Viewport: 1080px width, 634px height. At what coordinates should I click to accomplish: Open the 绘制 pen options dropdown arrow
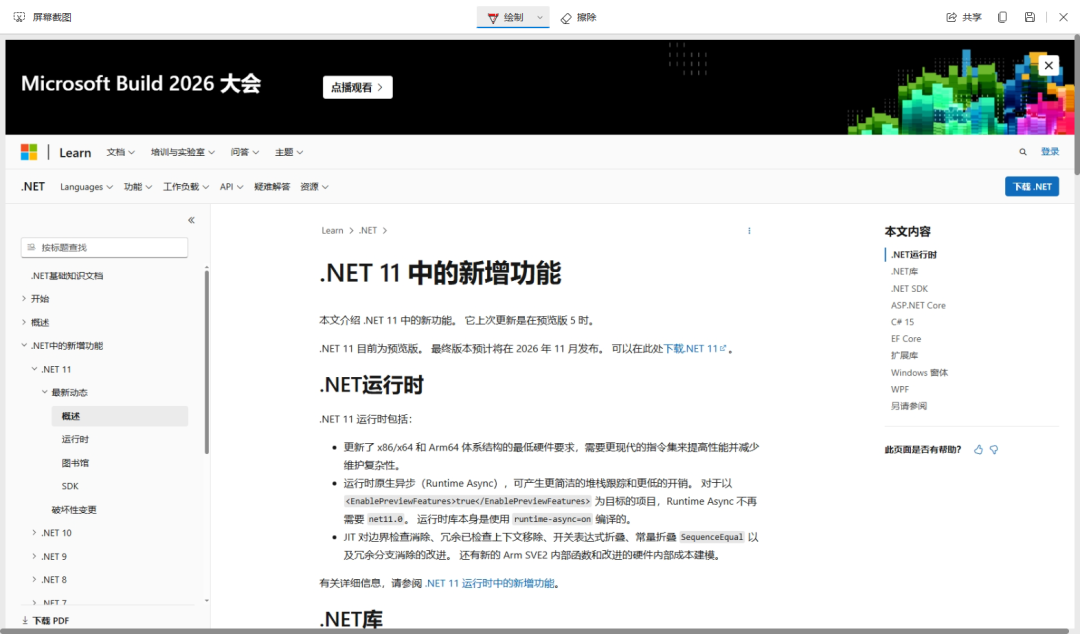pyautogui.click(x=540, y=17)
